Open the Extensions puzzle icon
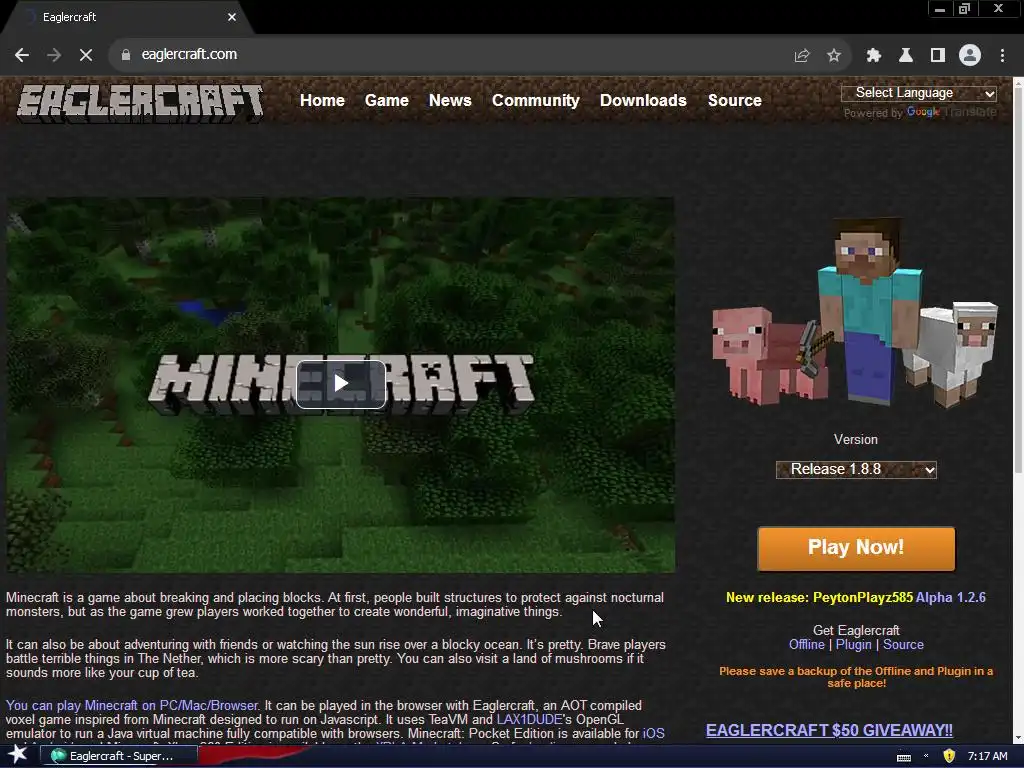This screenshot has height=768, width=1024. [874, 56]
